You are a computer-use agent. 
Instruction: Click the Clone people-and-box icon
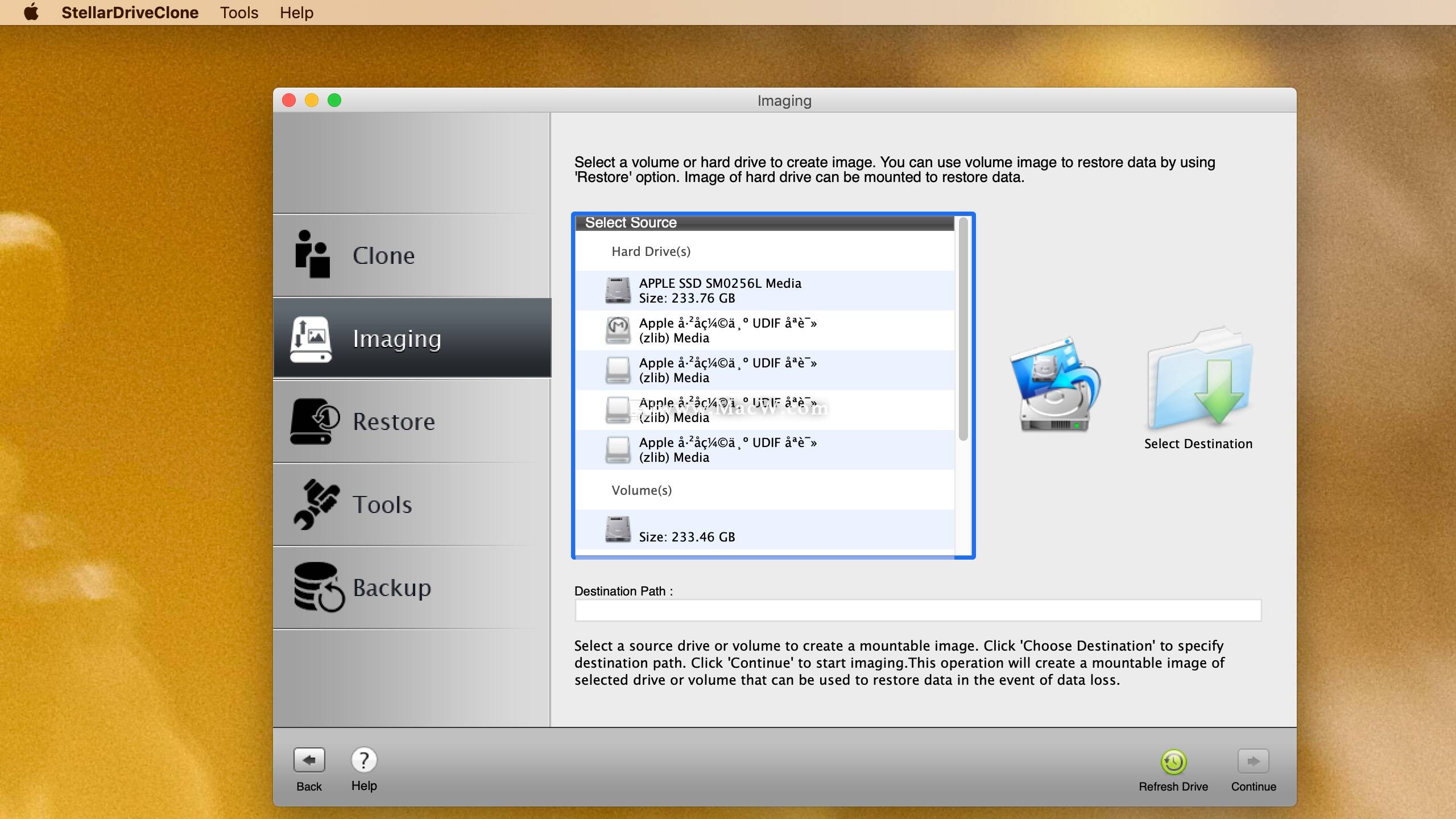(312, 254)
